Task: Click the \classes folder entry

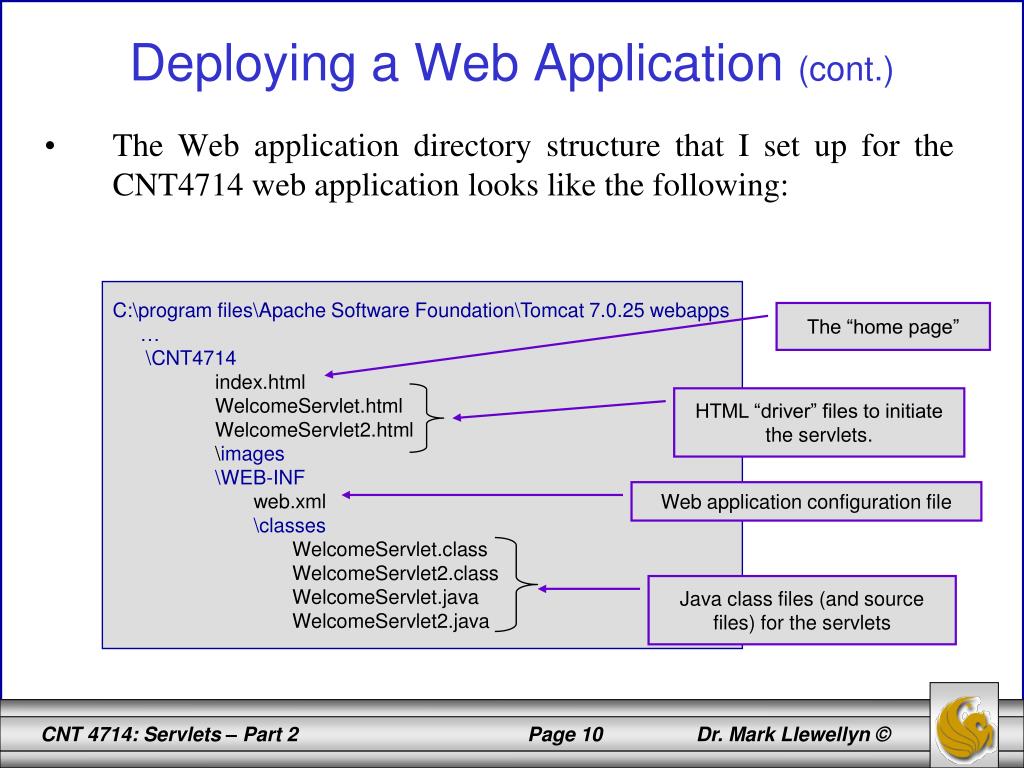Action: coord(289,526)
